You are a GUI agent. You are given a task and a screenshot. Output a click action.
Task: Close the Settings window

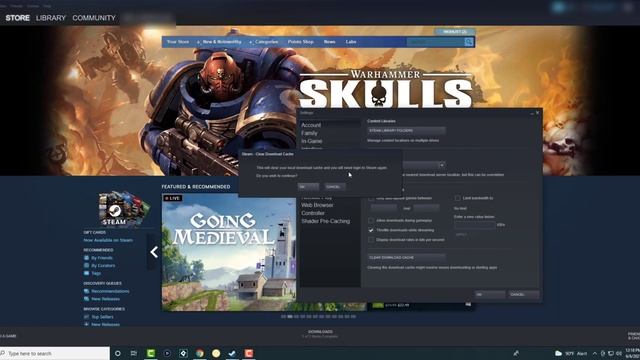pos(537,113)
